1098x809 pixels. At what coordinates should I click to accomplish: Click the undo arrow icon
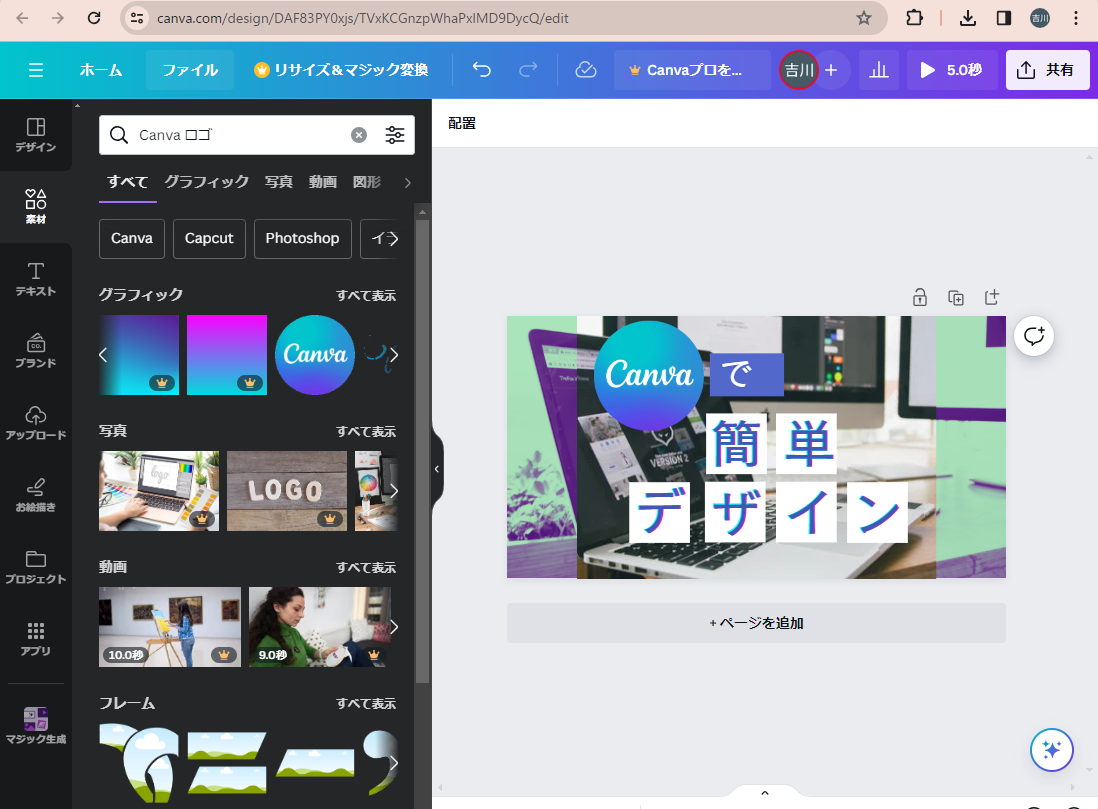click(482, 70)
